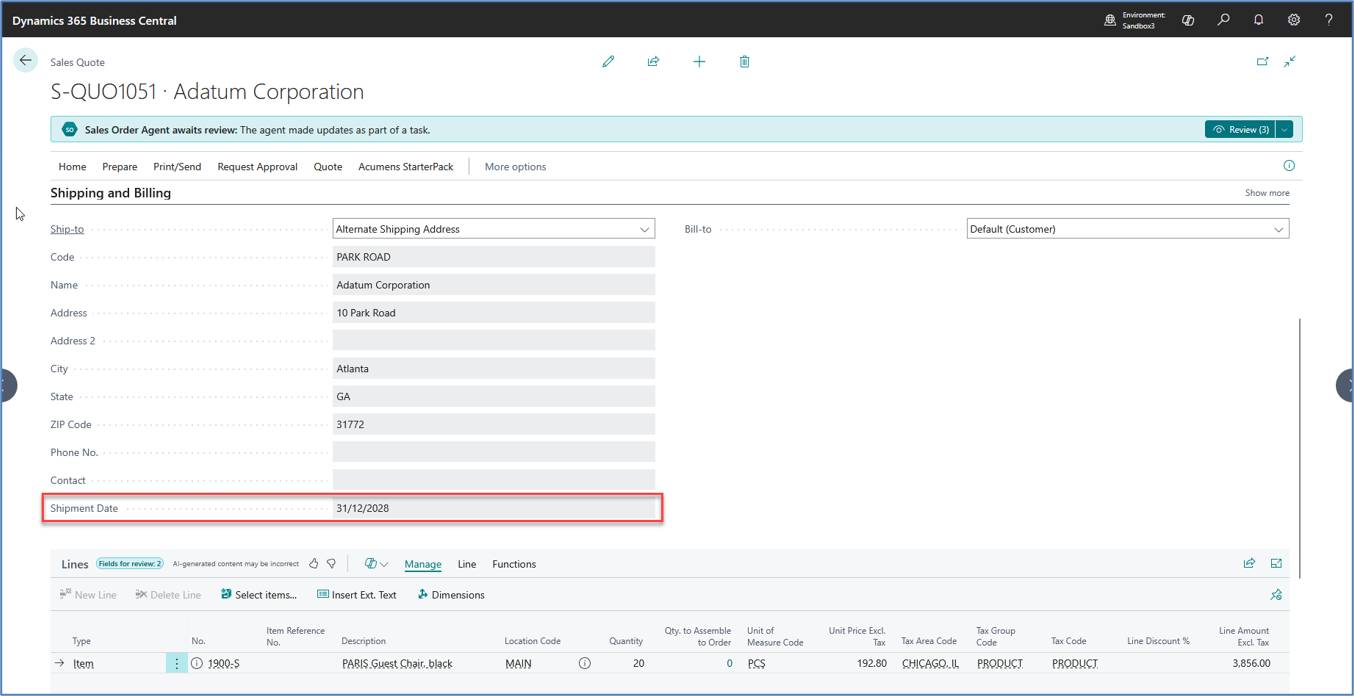The image size is (1354, 696).
Task: Open the Copilot menu in Lines toolbar
Action: (x=377, y=564)
